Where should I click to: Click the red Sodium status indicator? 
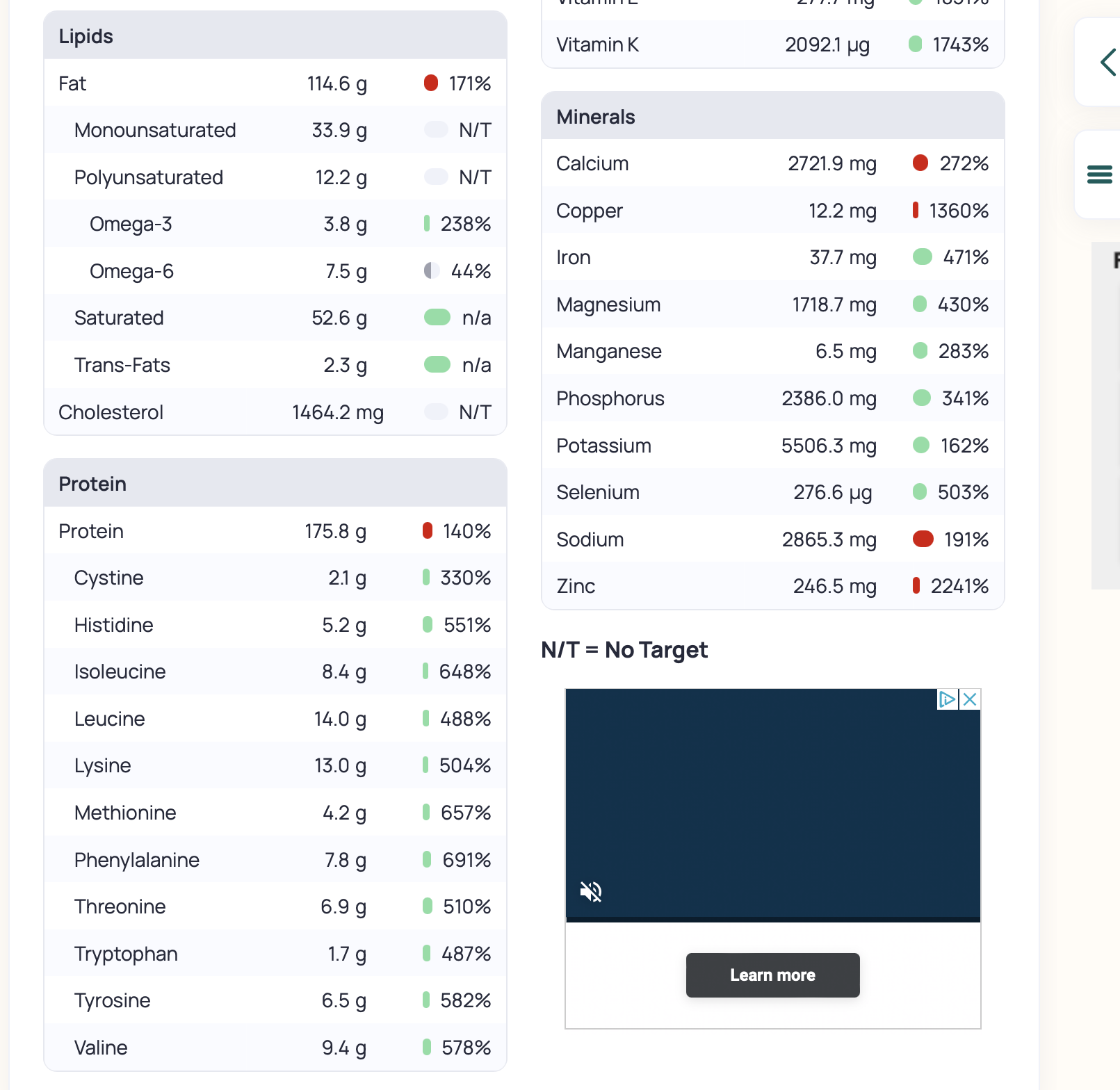point(923,539)
